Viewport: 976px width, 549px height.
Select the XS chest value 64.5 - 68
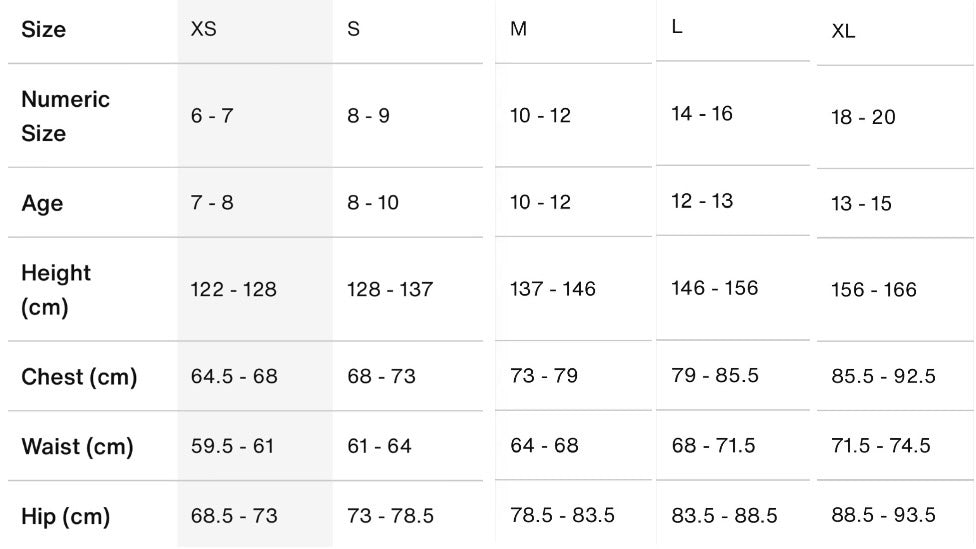tap(234, 377)
